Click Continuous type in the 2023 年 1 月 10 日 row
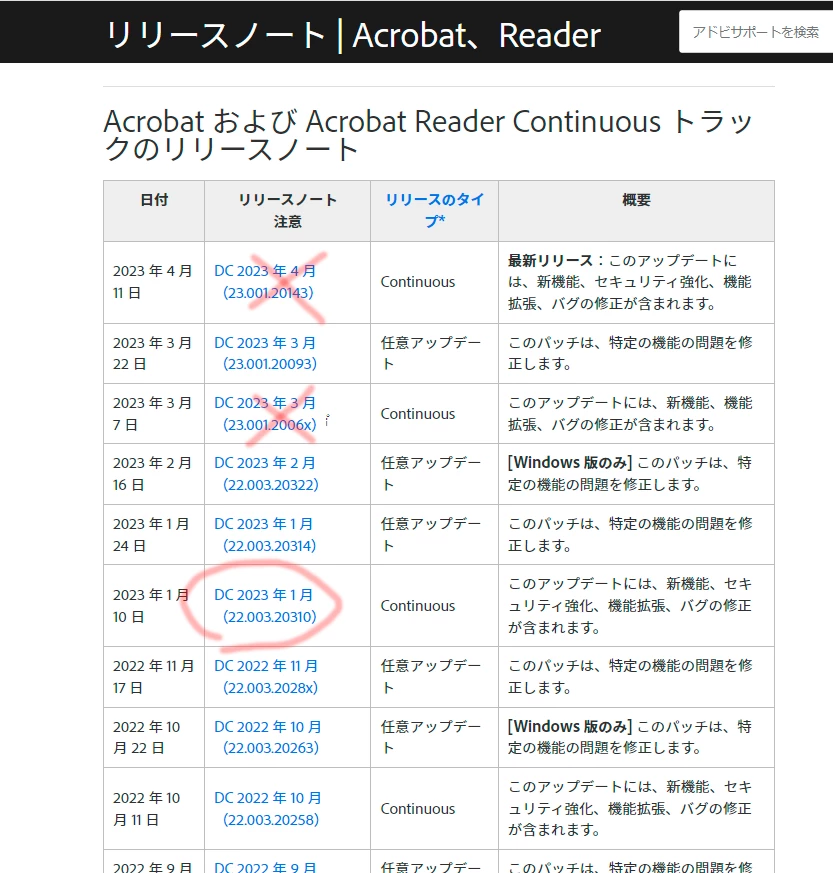The width and height of the screenshot is (833, 873). tap(418, 606)
